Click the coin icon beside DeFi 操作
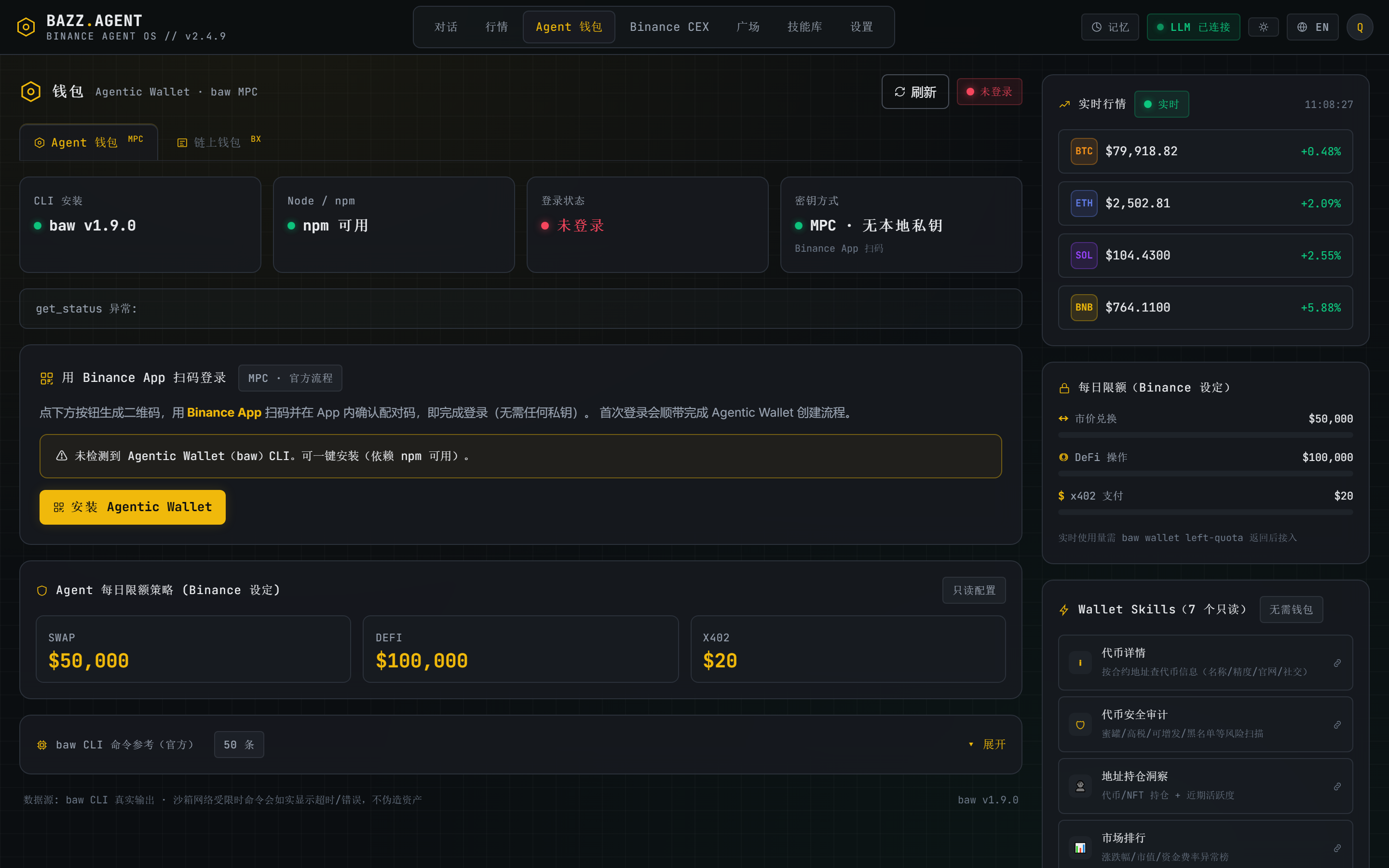Image resolution: width=1389 pixels, height=868 pixels. click(1063, 458)
